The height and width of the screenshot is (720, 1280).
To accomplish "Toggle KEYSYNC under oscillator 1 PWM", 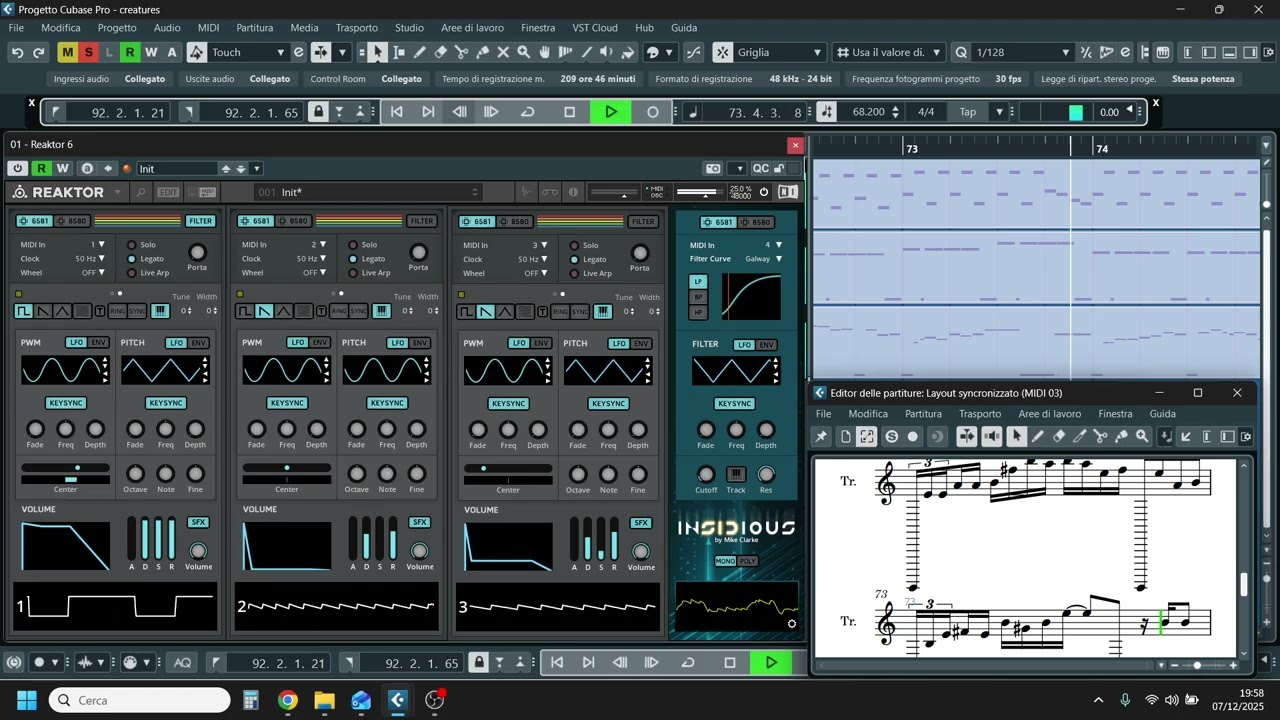I will [x=66, y=403].
